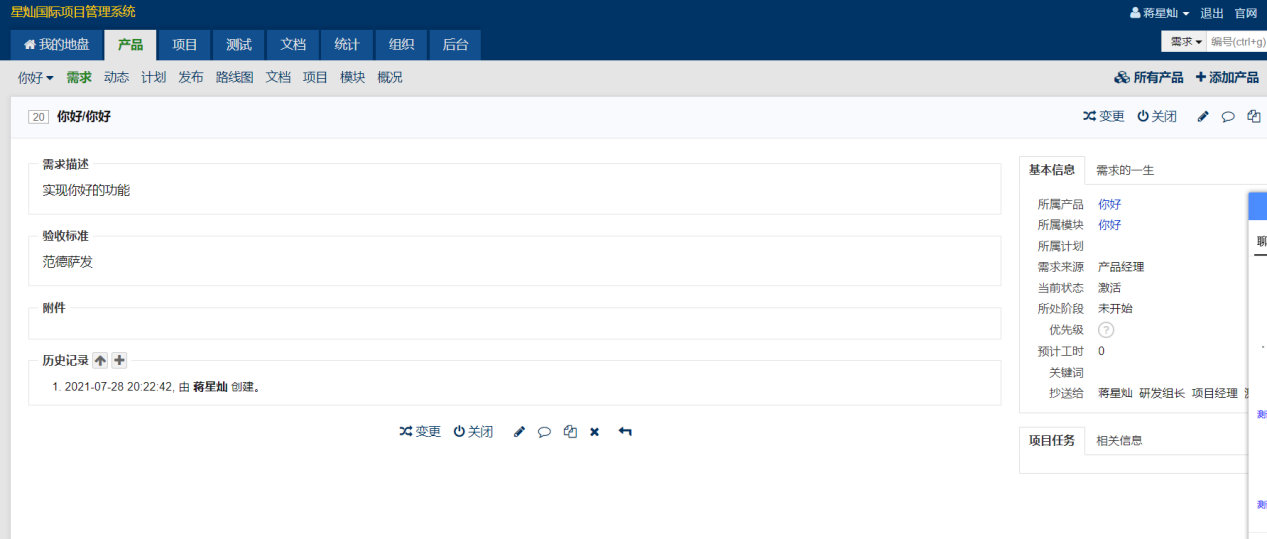Click 实现你好的功能 description text
Image resolution: width=1267 pixels, height=539 pixels.
point(86,190)
